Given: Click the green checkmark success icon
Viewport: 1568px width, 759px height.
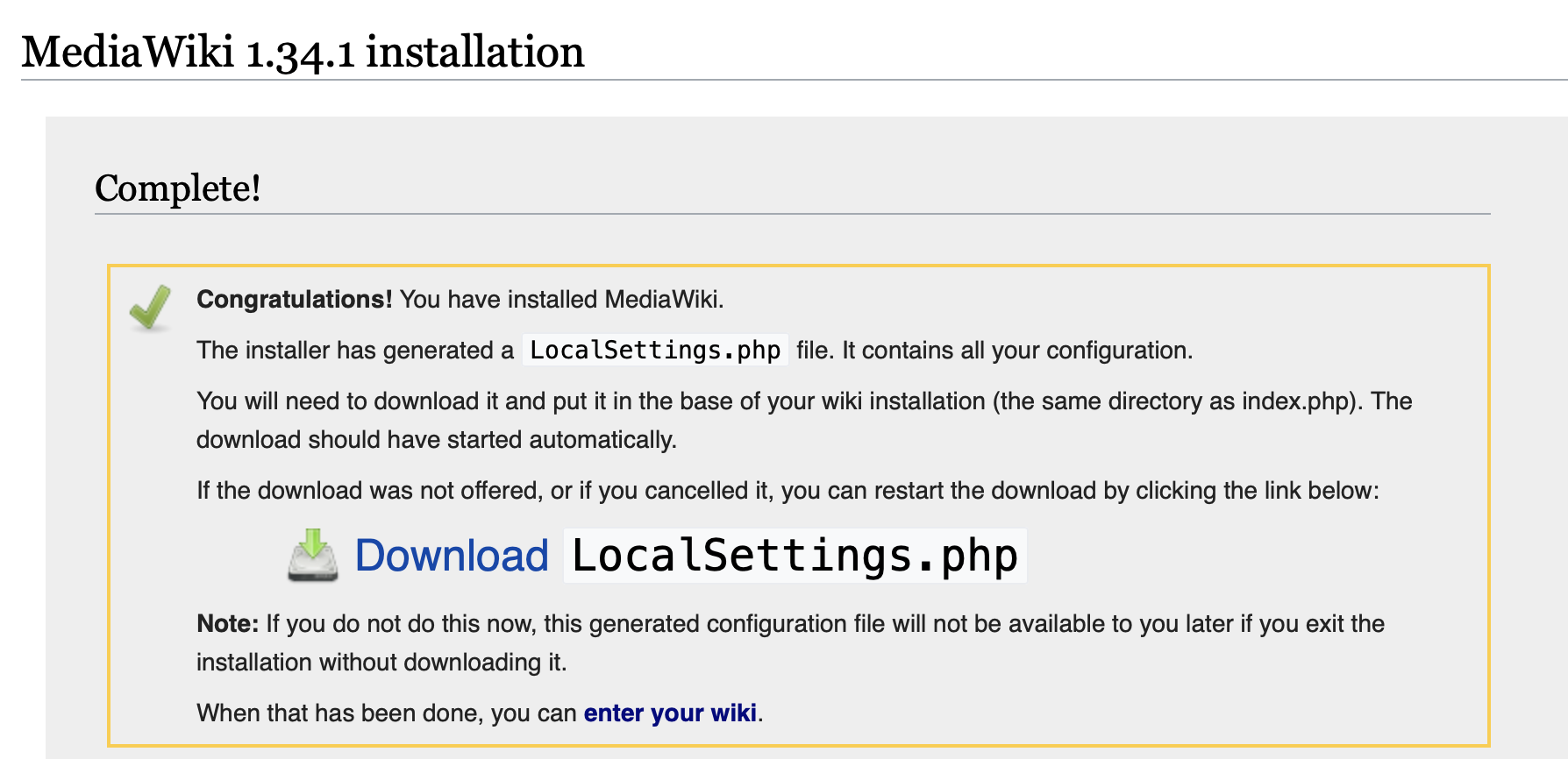Looking at the screenshot, I should 151,307.
